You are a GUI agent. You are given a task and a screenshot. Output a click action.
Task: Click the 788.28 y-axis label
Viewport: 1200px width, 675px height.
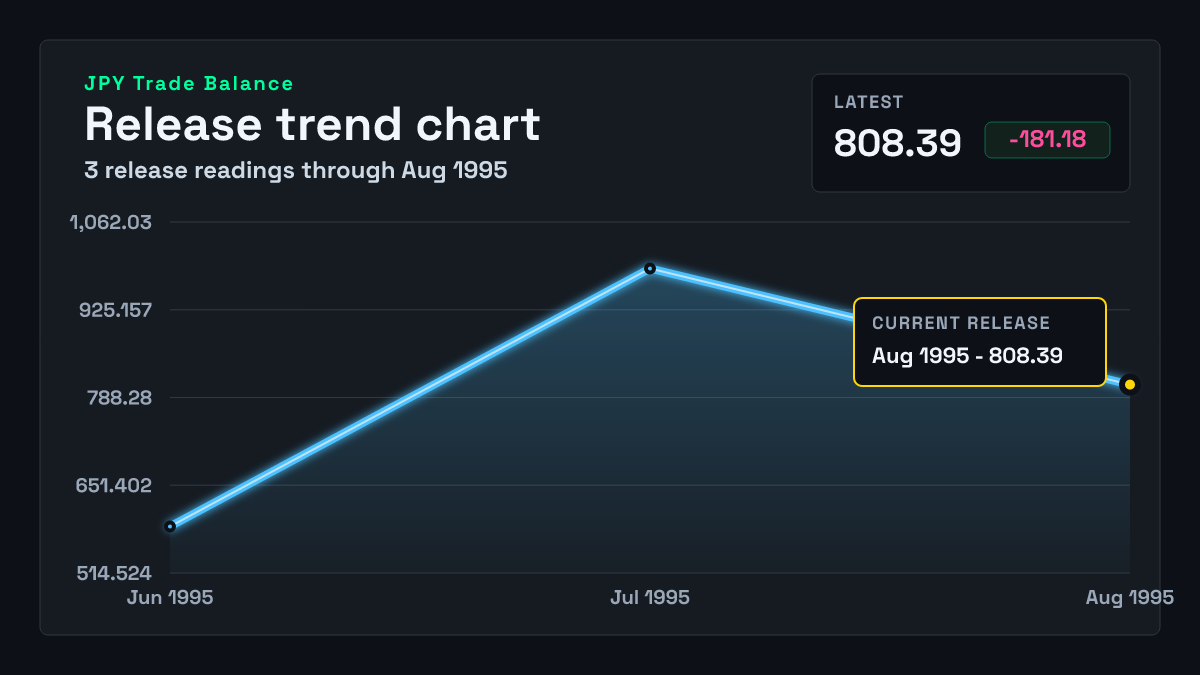(x=120, y=398)
